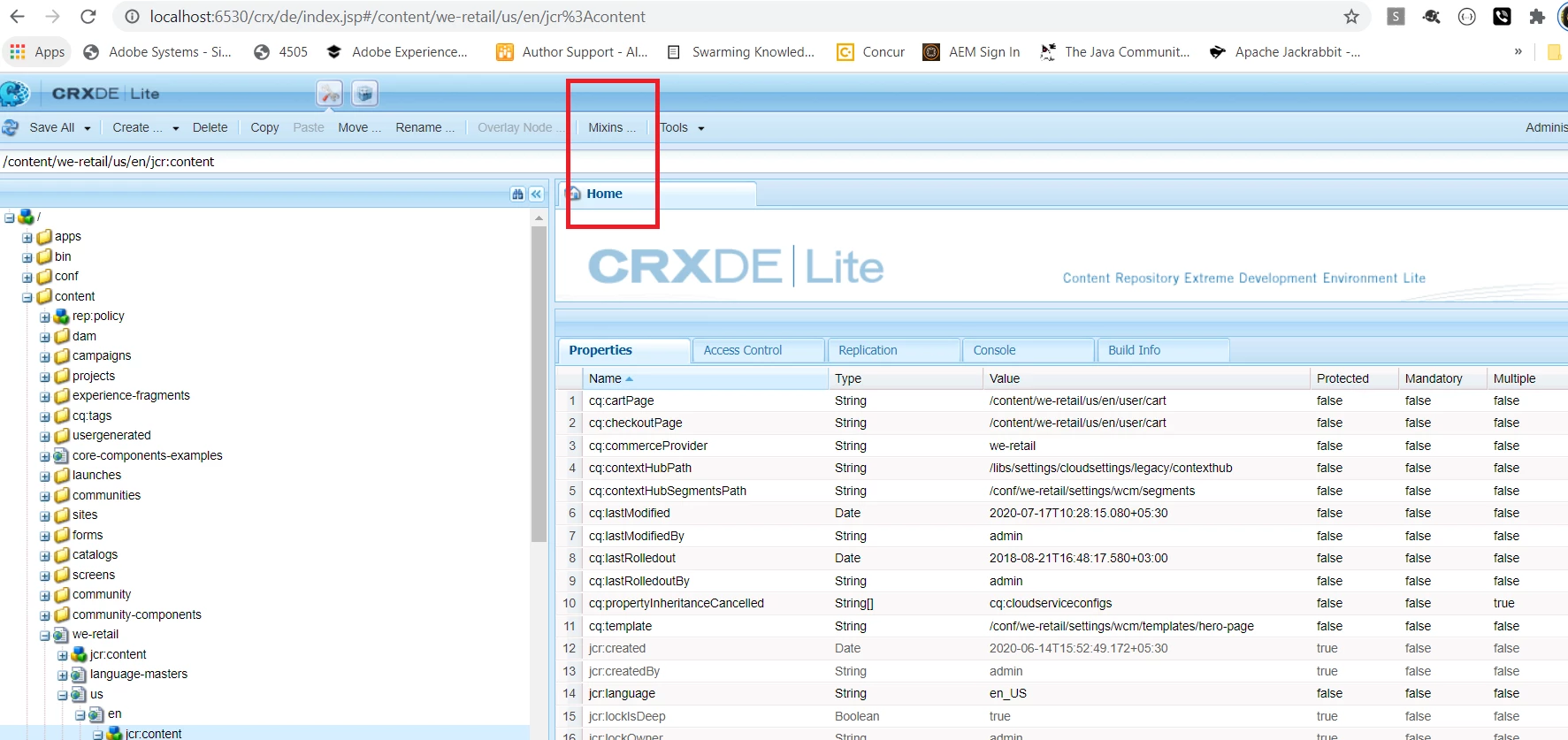Click the Move button
The width and height of the screenshot is (1568, 740).
pos(359,127)
